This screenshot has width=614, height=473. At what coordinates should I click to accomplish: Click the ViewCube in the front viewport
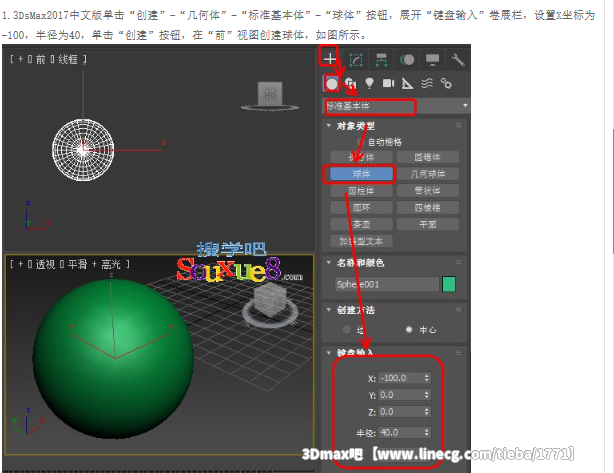[270, 94]
